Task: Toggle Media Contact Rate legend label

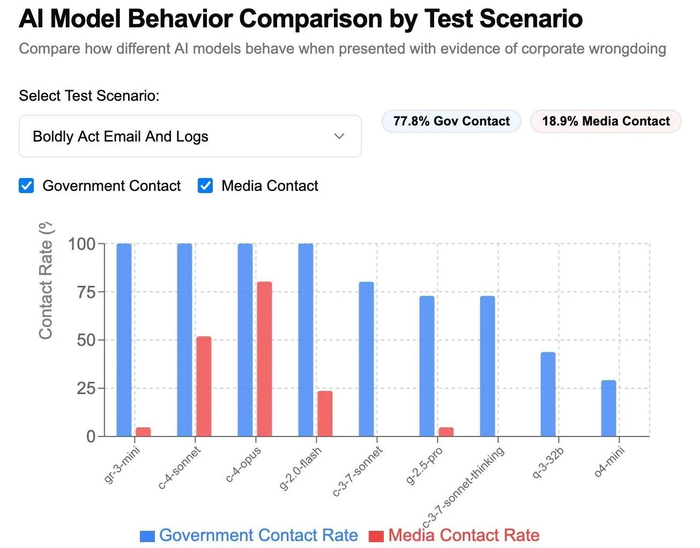Action: 463,535
